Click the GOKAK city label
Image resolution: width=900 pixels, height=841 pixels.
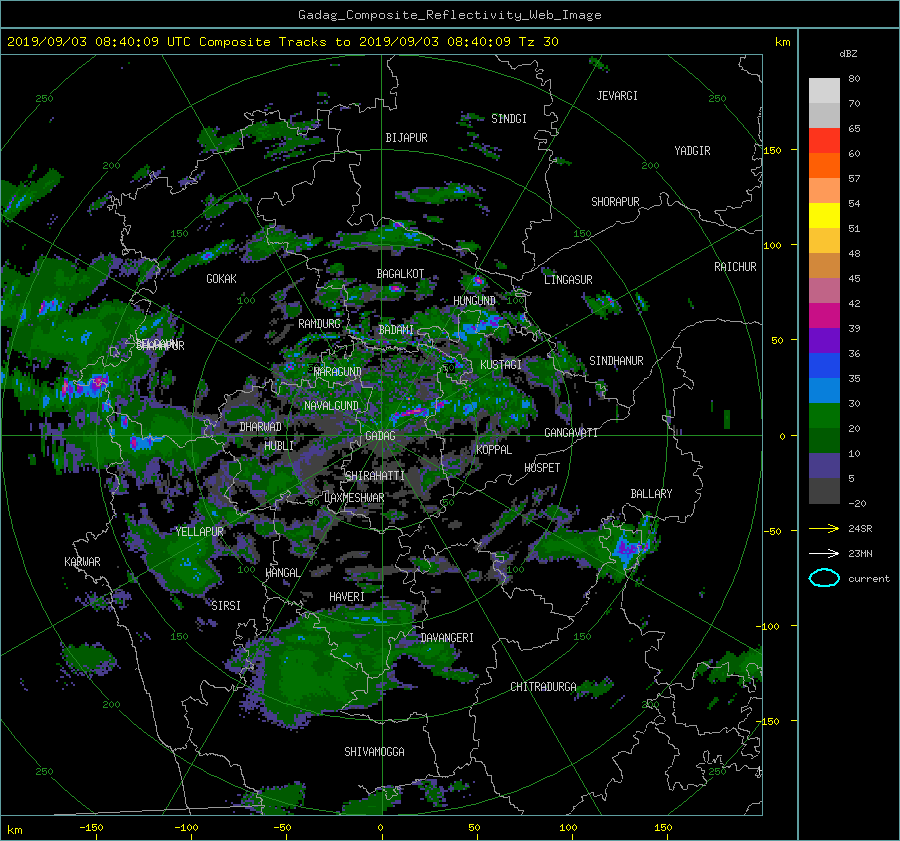coord(221,279)
